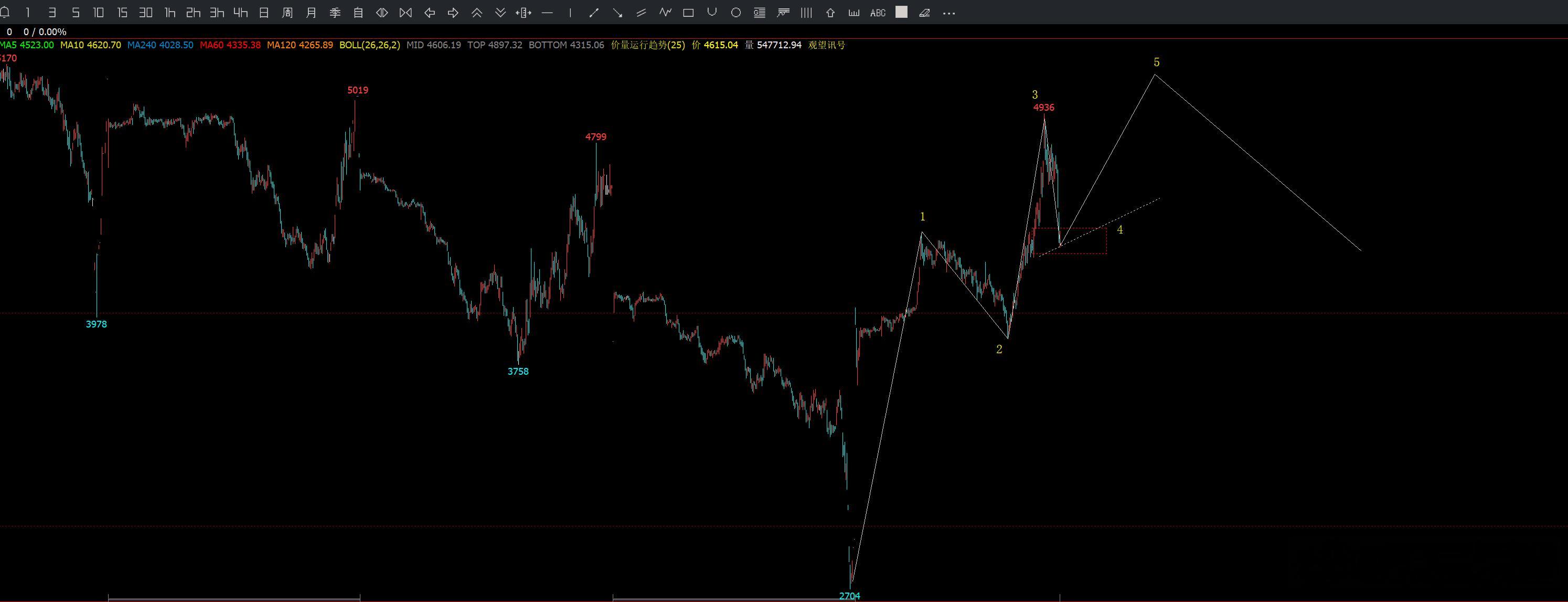Click the BOLL(26,26,2) indicator label
The height and width of the screenshot is (602, 1568).
[370, 45]
